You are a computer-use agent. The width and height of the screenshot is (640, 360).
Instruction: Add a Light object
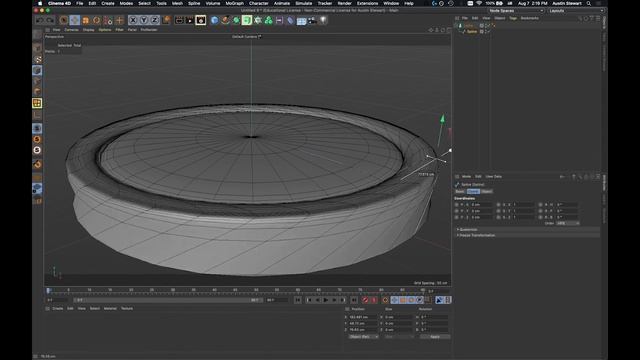pyautogui.click(x=323, y=20)
